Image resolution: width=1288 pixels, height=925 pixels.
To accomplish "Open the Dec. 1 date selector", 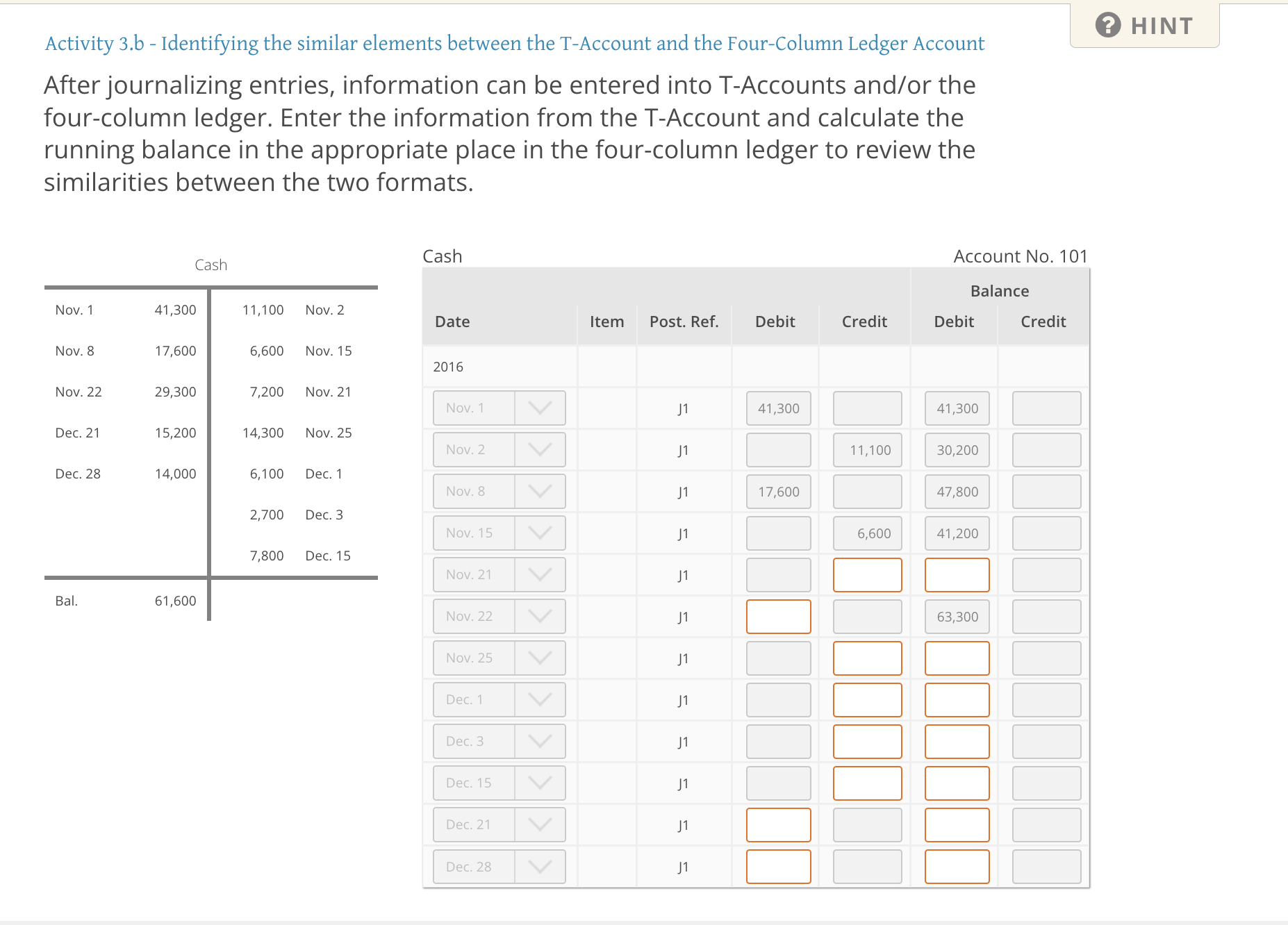I will pos(541,699).
